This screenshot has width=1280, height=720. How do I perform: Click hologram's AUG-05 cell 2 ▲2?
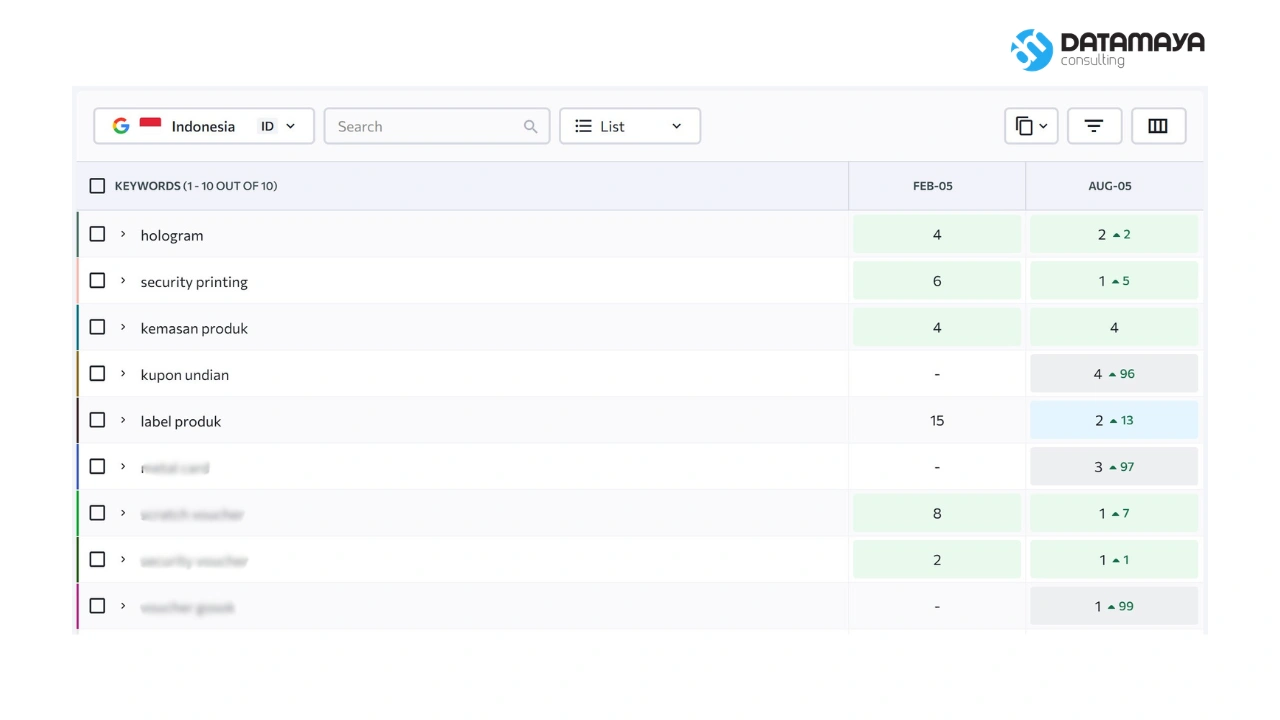(x=1114, y=234)
